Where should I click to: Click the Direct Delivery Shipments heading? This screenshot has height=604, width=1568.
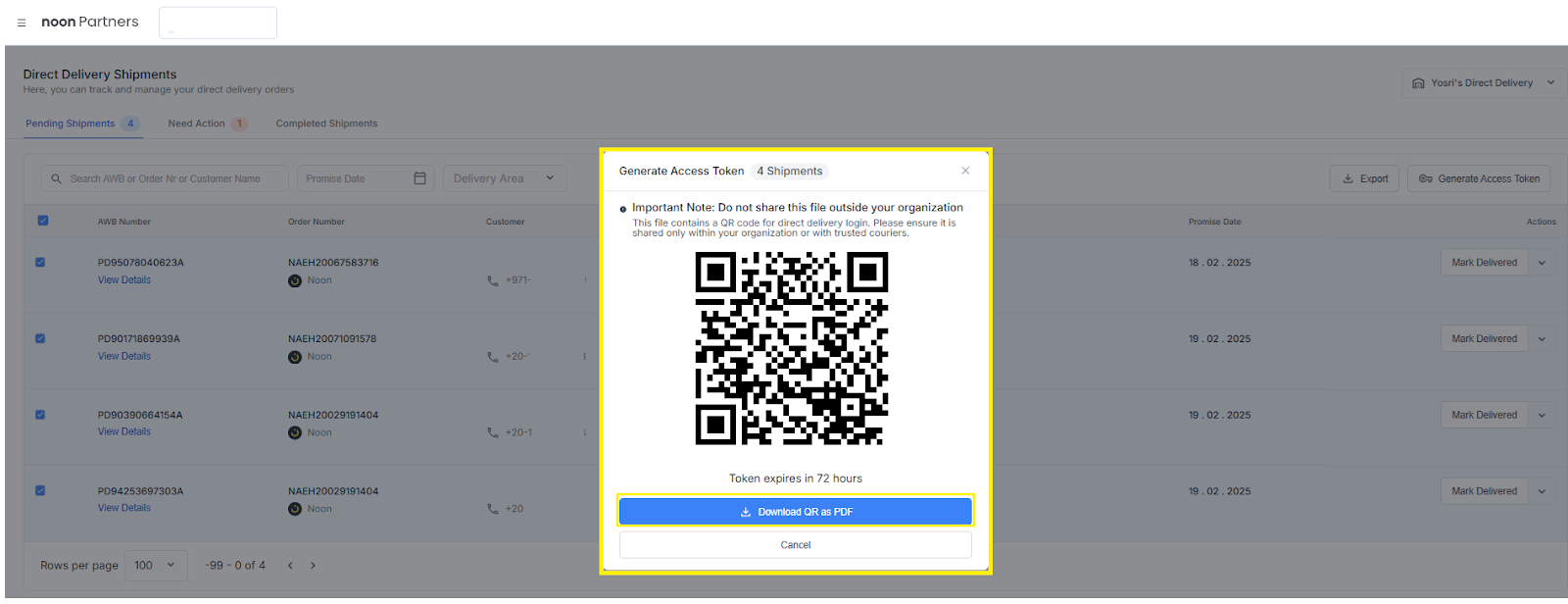[100, 75]
